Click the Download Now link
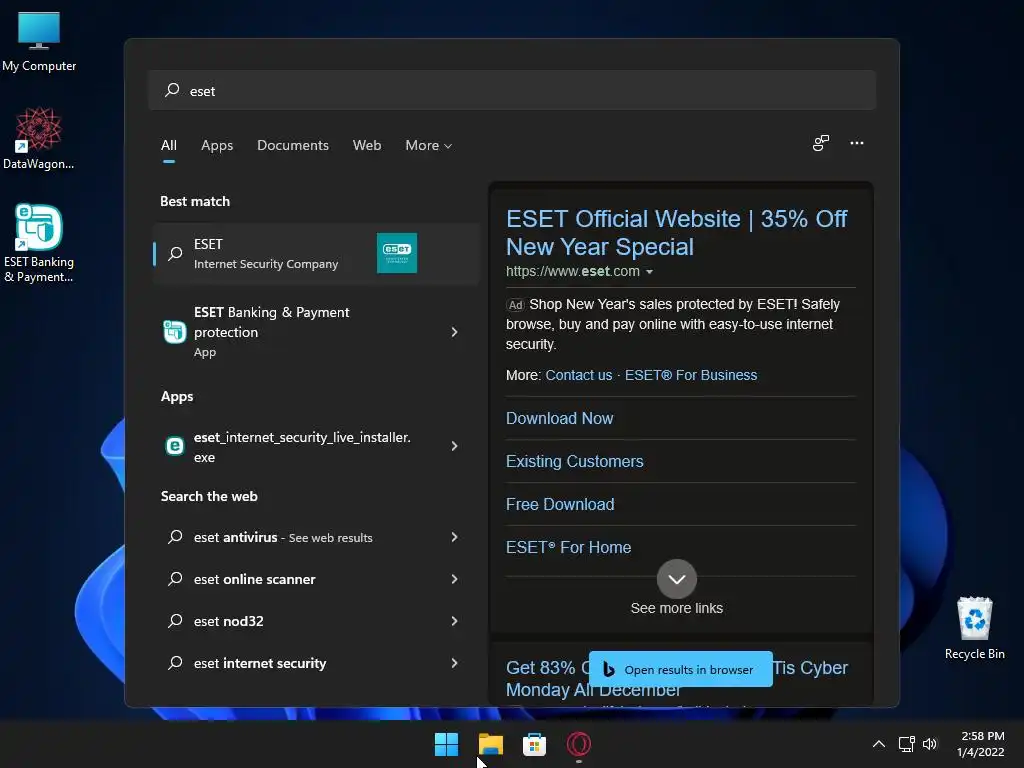The image size is (1024, 768). [560, 418]
